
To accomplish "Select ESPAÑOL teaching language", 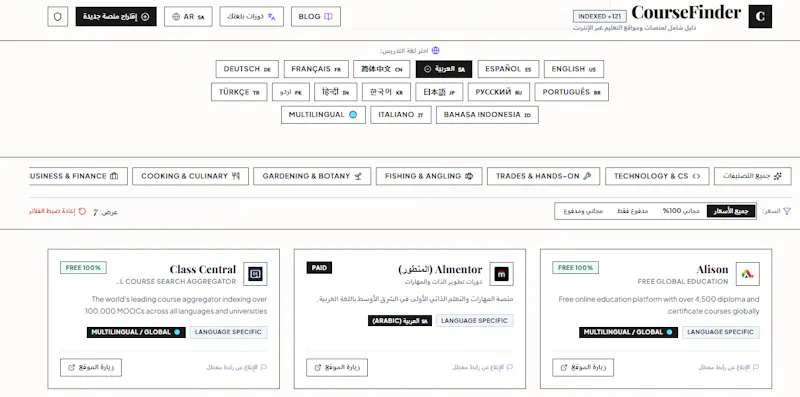I will pos(508,69).
